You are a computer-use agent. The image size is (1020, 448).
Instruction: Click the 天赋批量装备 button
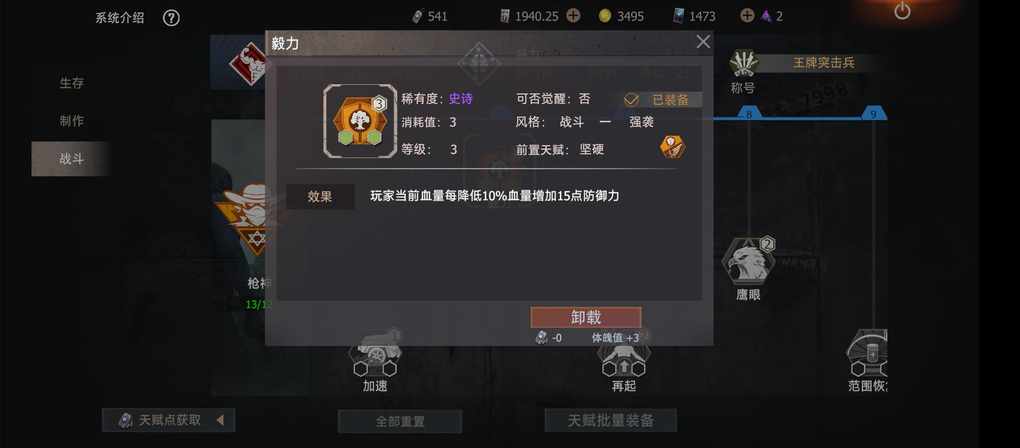[x=610, y=420]
